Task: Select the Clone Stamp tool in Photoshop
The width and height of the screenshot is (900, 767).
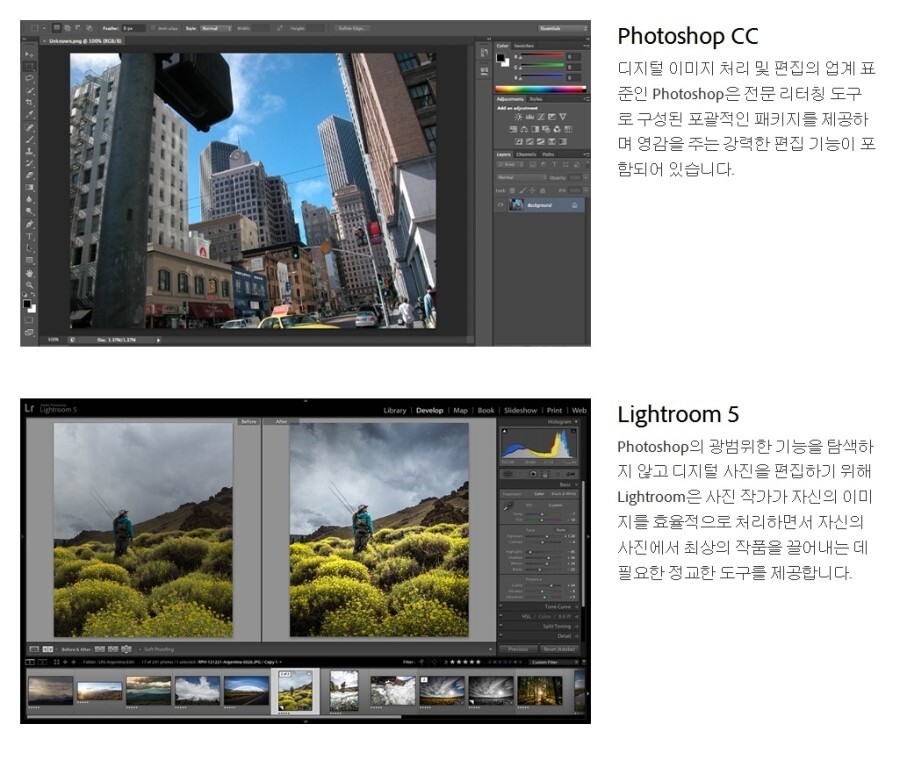Action: pos(29,150)
